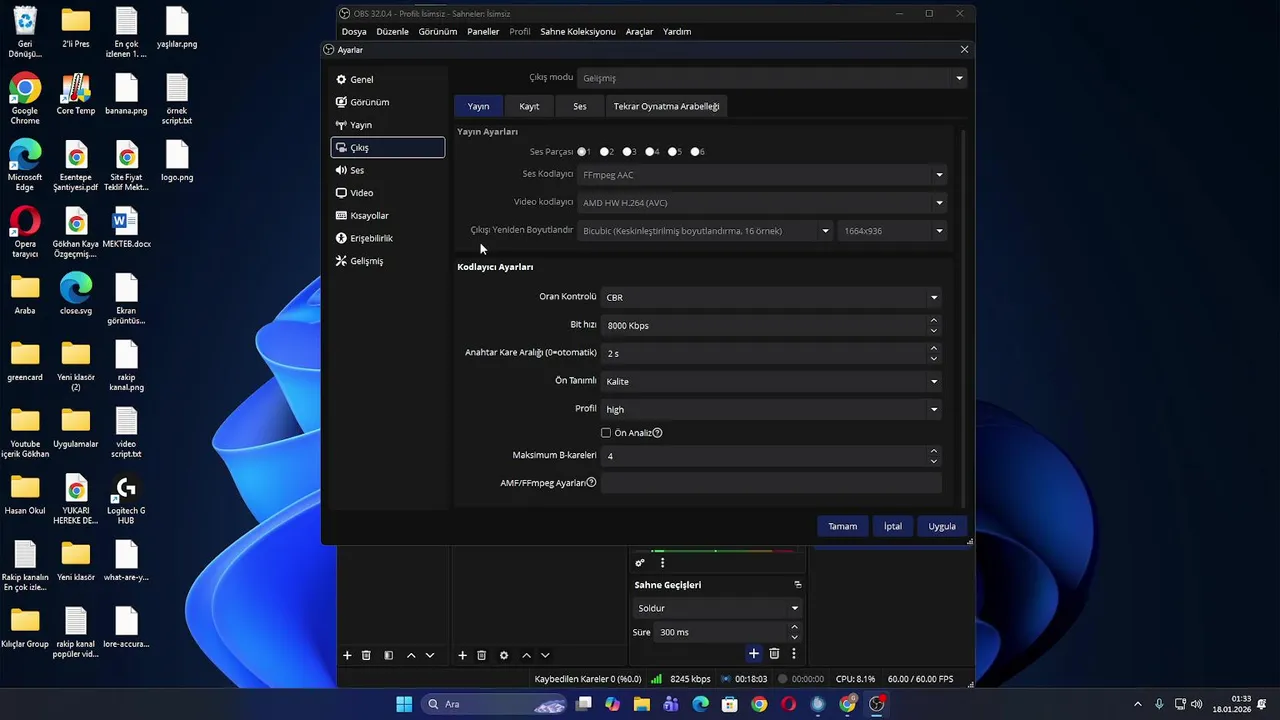Click the Windows Start button
The height and width of the screenshot is (720, 1280).
coord(404,704)
